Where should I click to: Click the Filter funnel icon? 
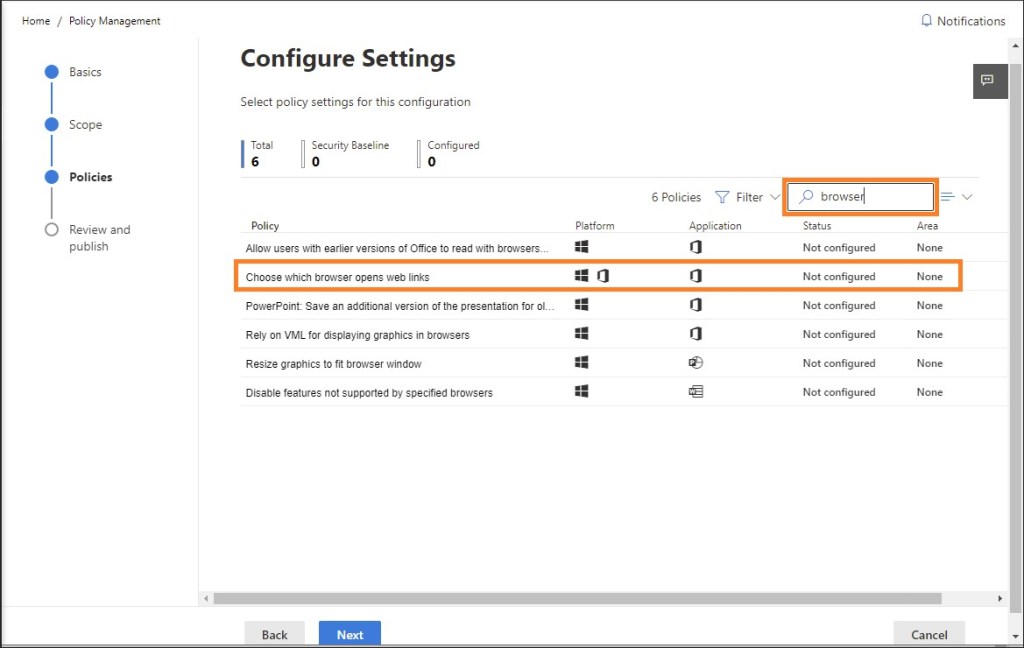(722, 197)
